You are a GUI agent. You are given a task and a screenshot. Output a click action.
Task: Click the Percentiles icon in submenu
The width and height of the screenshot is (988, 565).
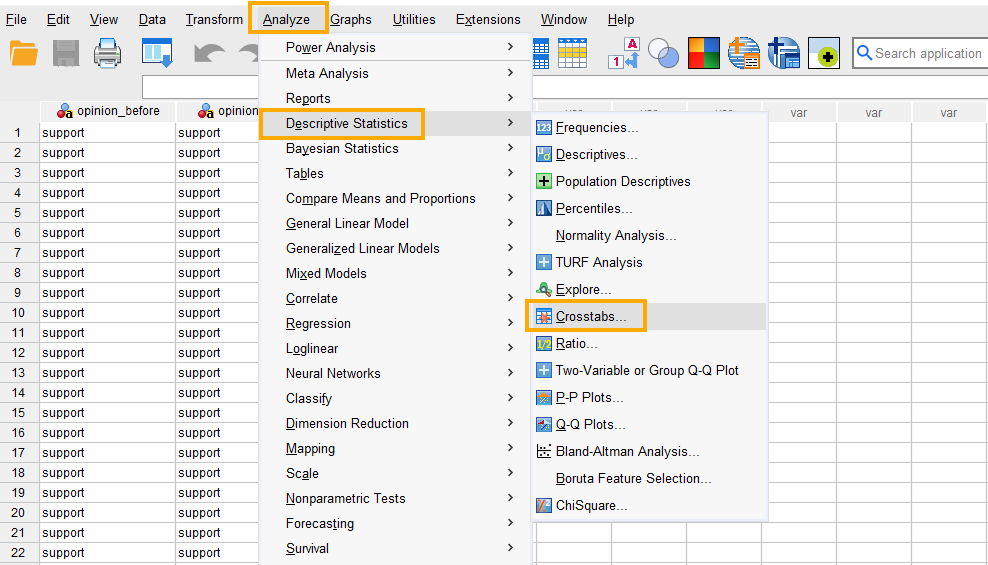[x=544, y=208]
